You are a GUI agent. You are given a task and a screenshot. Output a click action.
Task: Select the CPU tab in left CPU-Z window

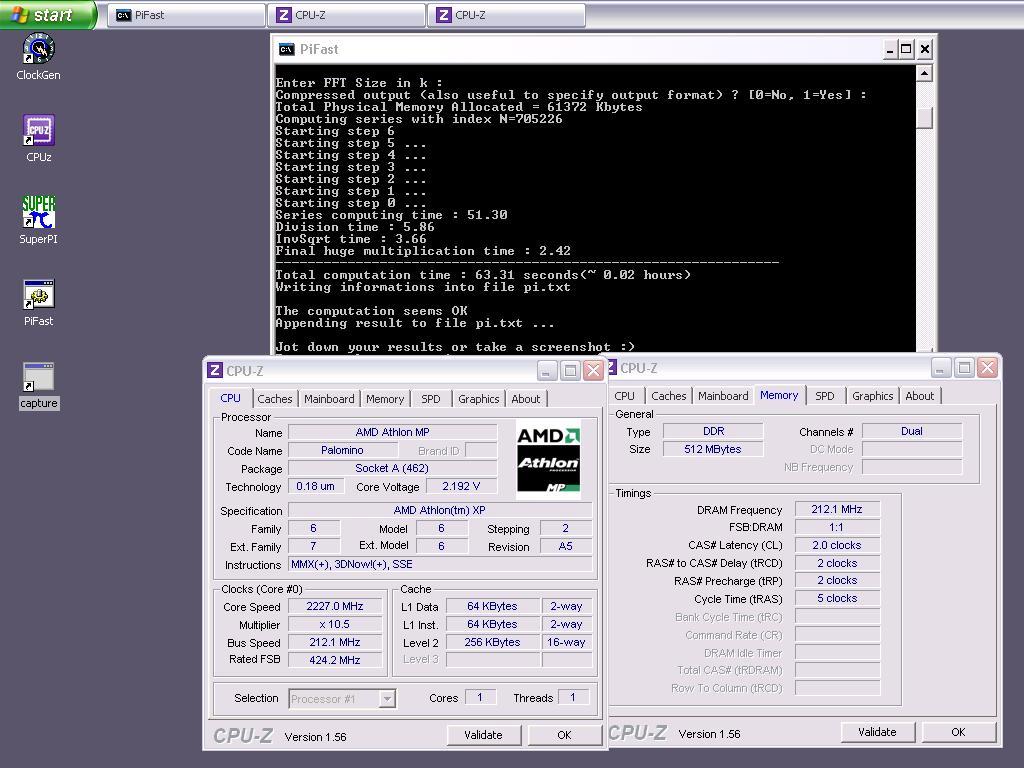tap(230, 398)
